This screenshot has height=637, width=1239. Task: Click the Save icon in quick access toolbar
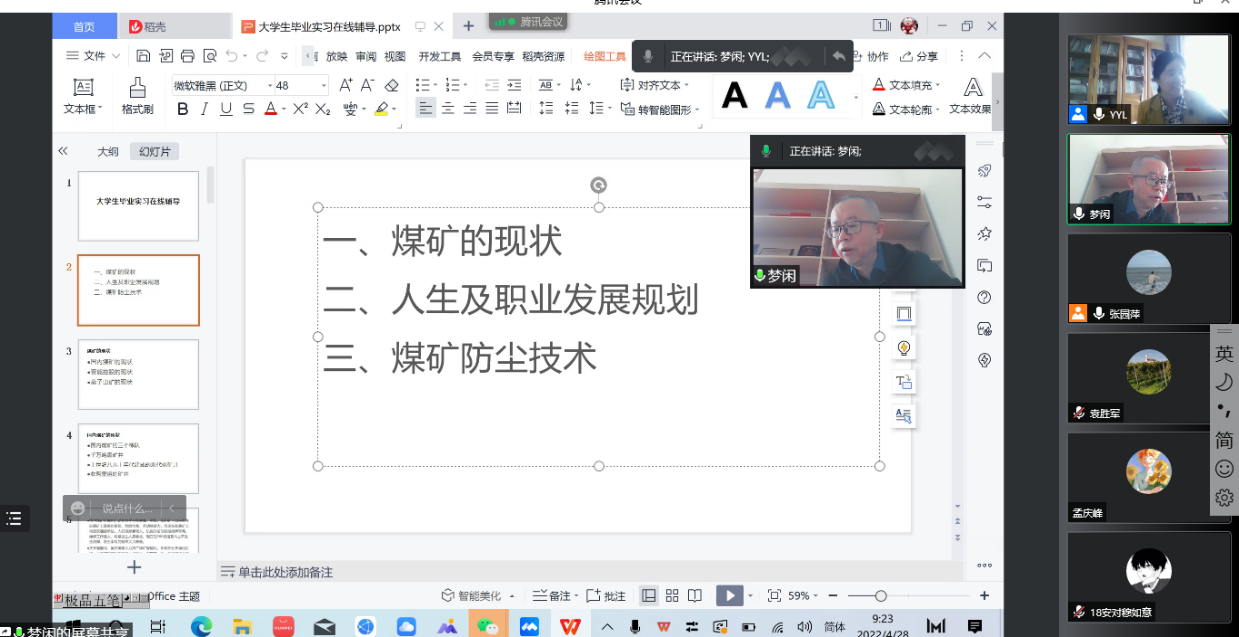point(143,56)
